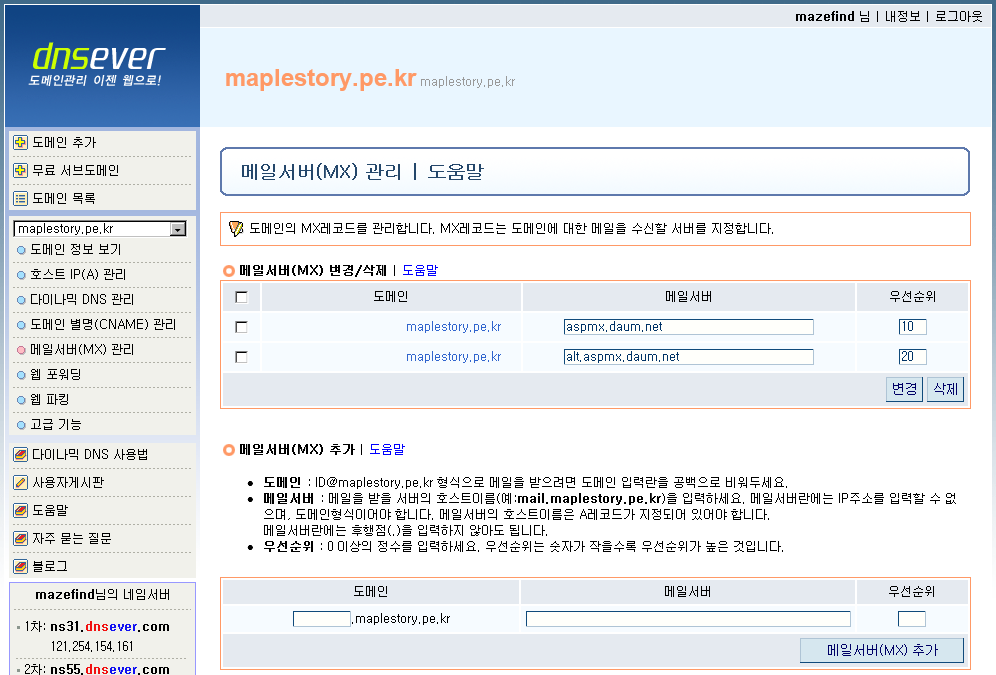
Task: Click the 메일서버(MX) 추가 button
Action: coord(882,650)
